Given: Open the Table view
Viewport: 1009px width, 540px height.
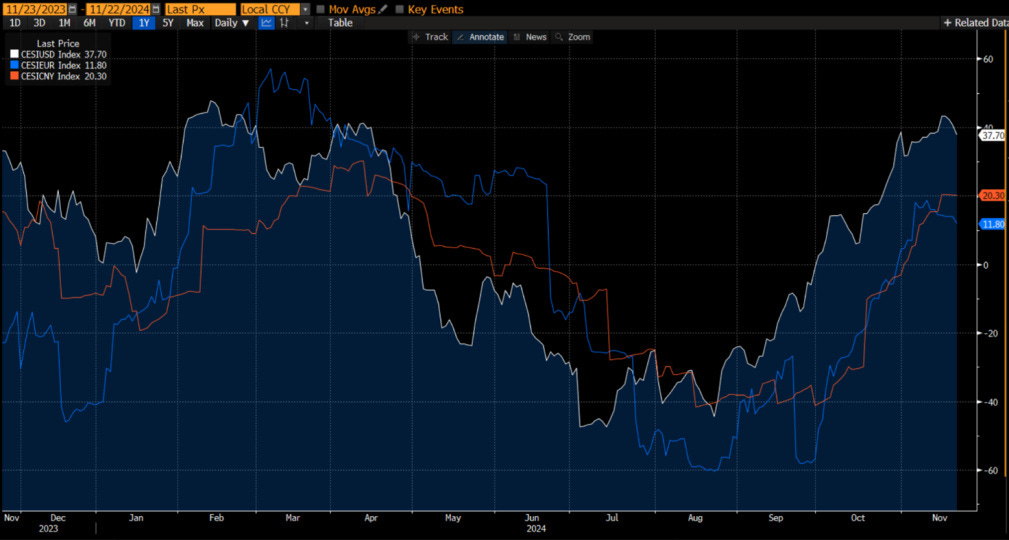Looking at the screenshot, I should (340, 23).
